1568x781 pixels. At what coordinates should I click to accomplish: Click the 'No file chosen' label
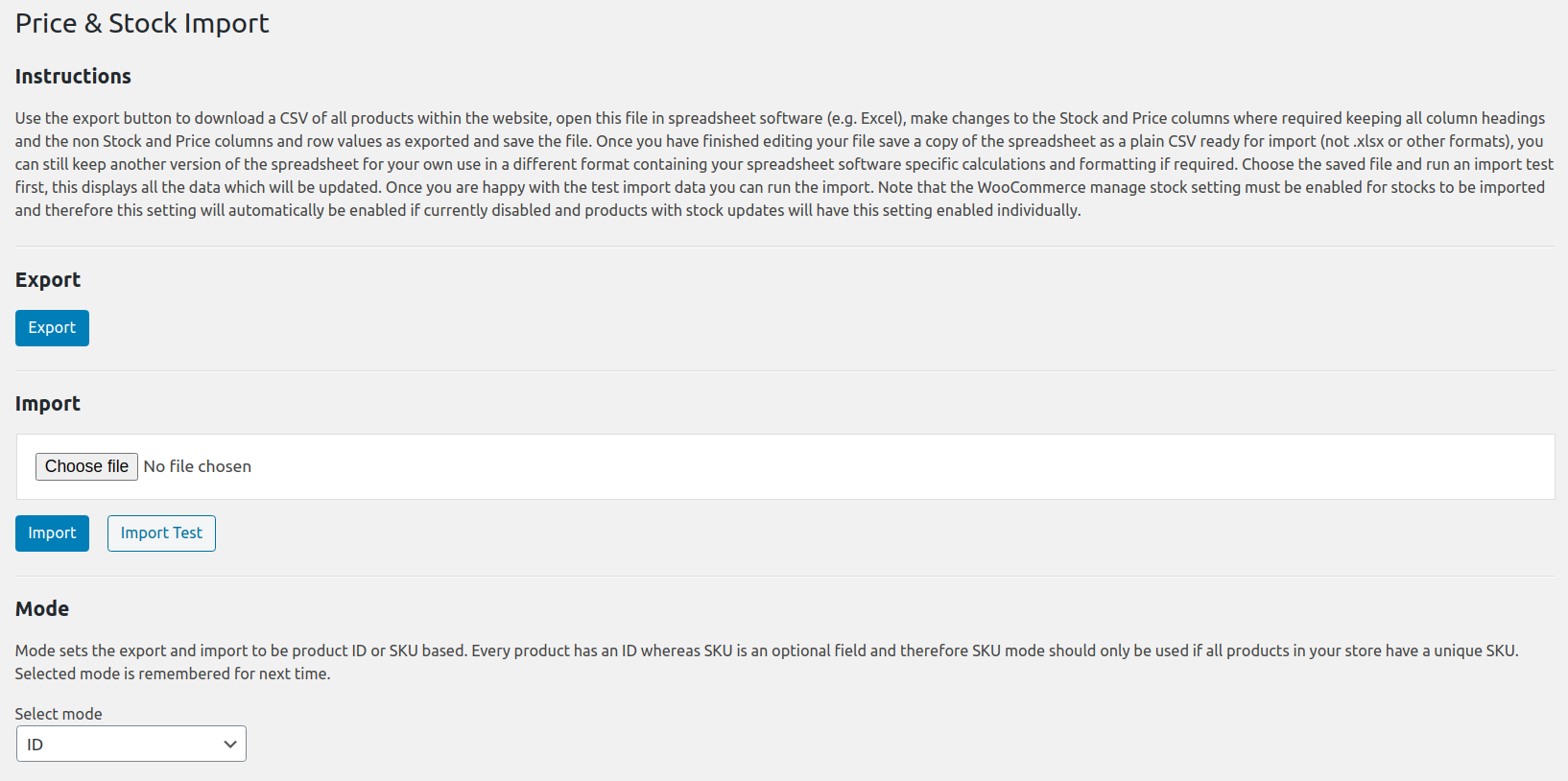198,466
